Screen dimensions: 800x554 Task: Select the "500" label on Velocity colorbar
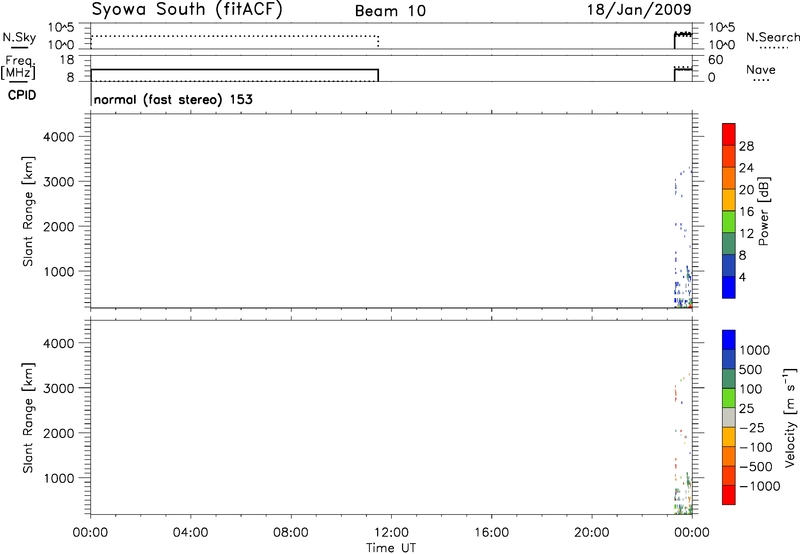[750, 370]
